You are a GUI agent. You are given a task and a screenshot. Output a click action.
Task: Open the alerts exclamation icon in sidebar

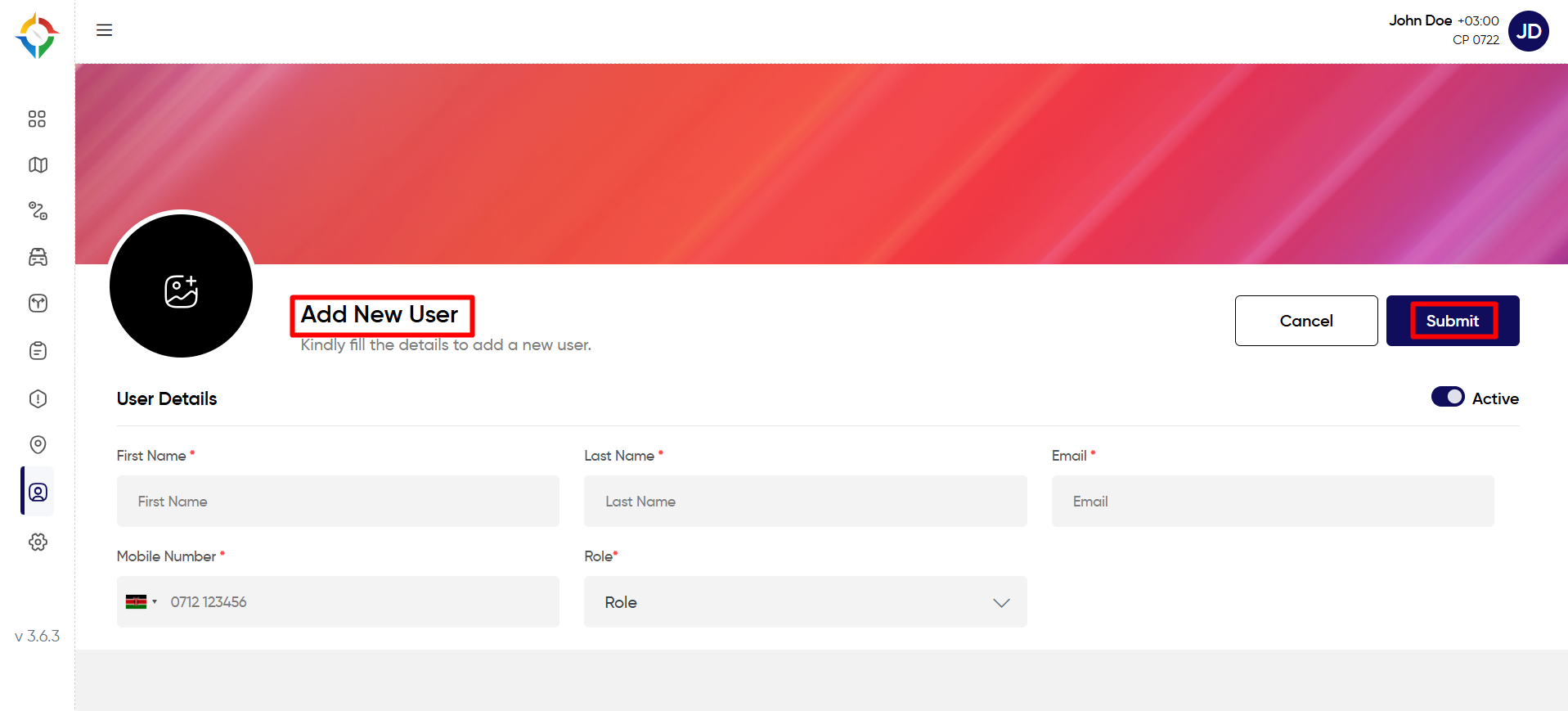pyautogui.click(x=38, y=398)
